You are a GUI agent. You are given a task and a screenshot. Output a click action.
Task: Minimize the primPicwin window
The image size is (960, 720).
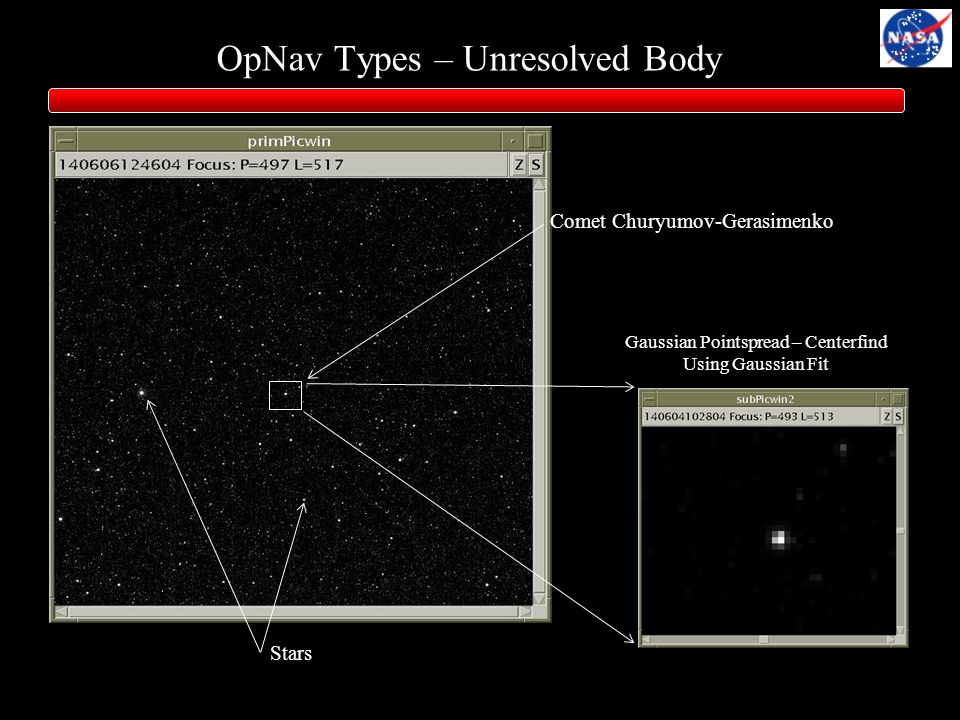tap(513, 141)
